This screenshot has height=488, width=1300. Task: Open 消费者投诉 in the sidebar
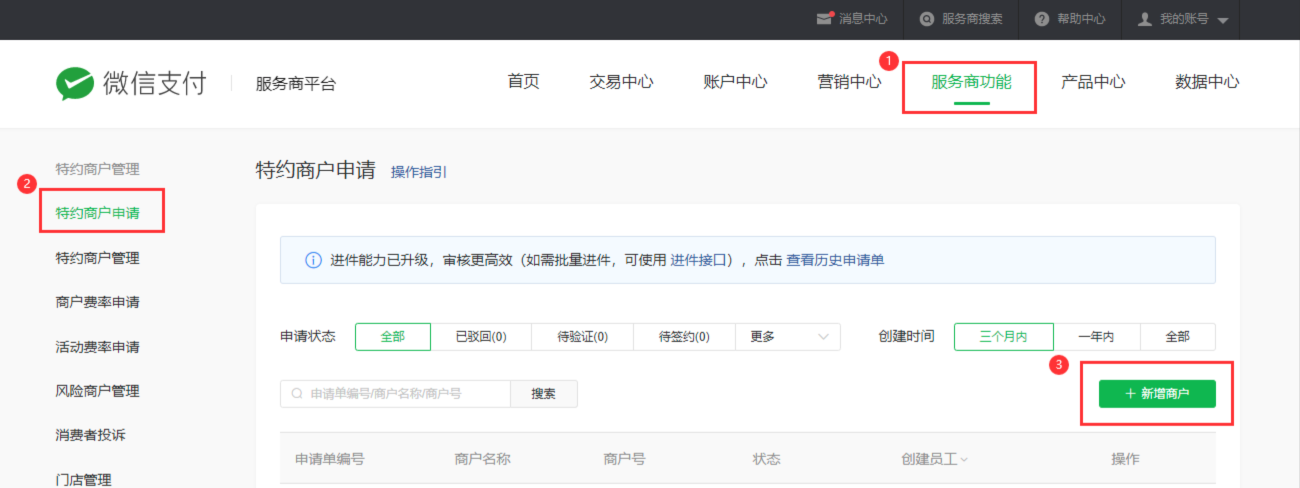90,435
